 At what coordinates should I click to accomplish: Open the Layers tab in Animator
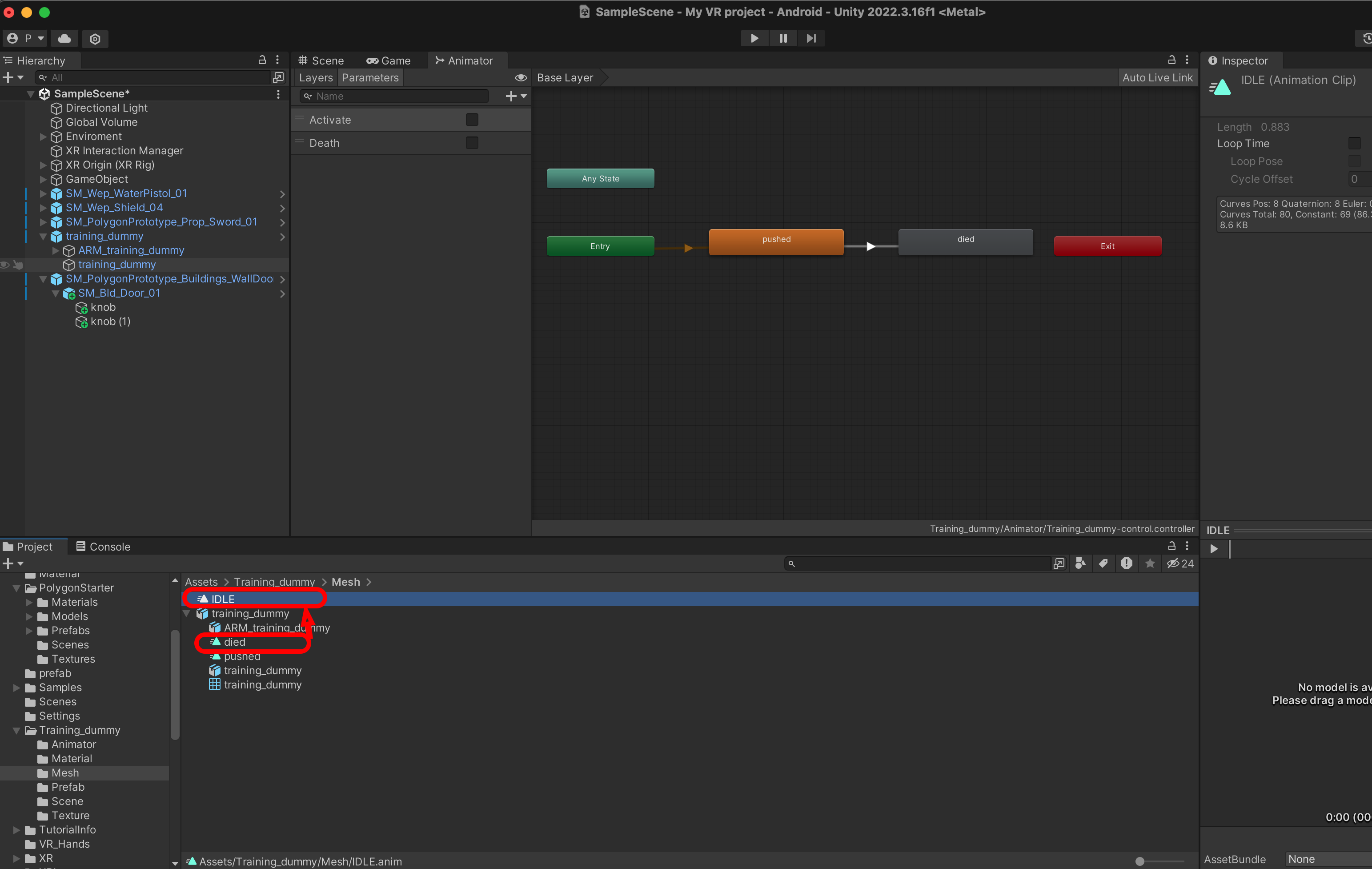pyautogui.click(x=316, y=77)
